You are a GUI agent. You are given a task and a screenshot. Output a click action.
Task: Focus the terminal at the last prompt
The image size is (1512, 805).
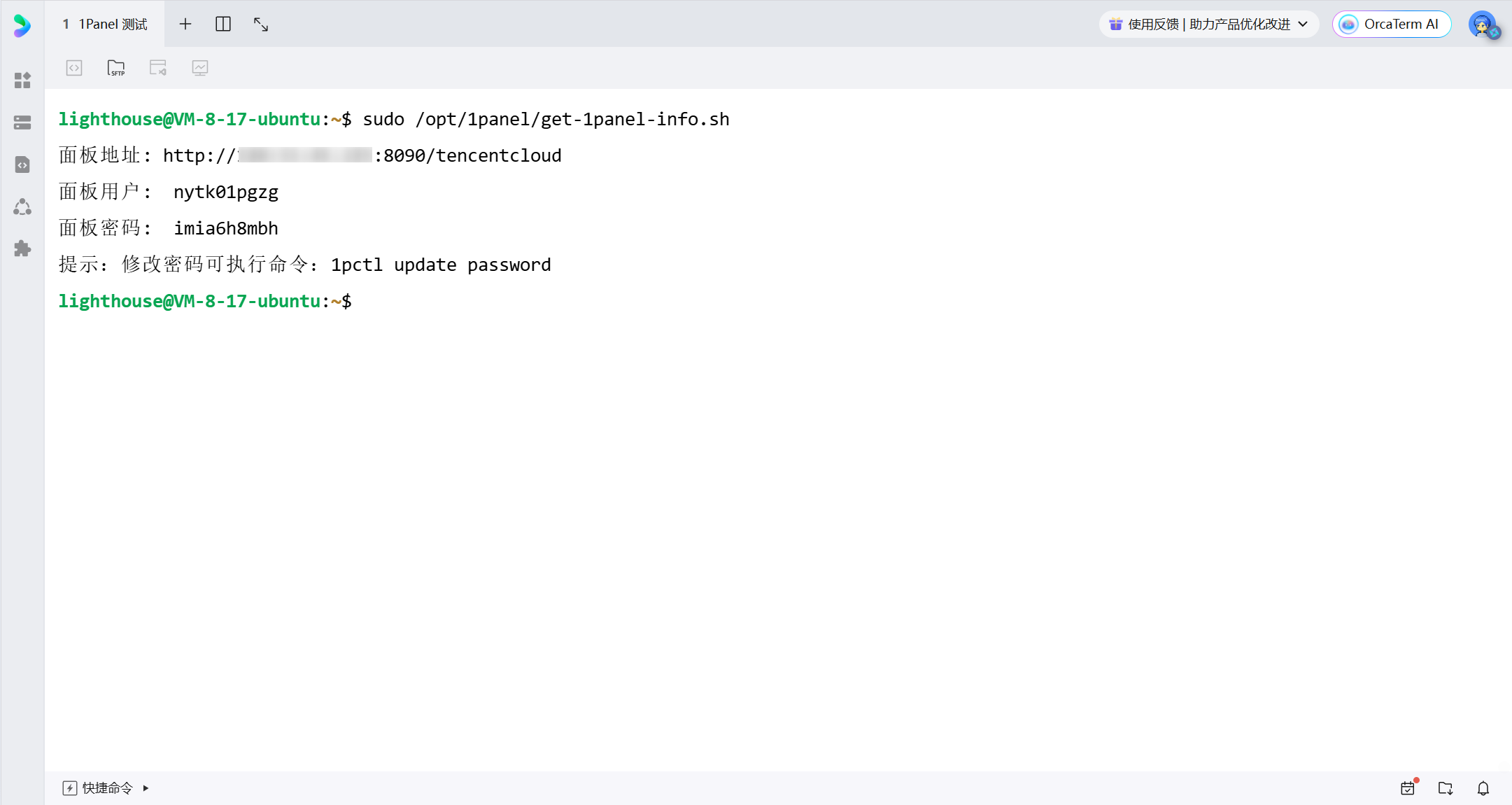[358, 301]
